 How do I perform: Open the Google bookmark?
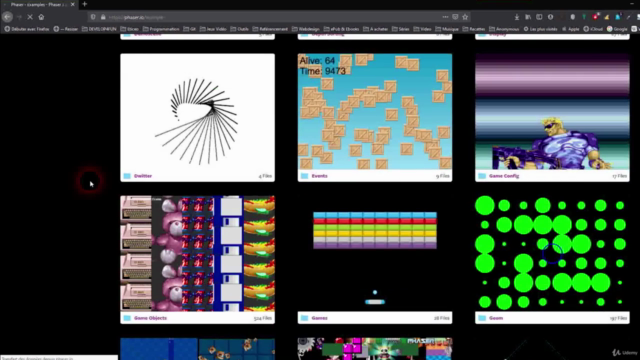617,29
